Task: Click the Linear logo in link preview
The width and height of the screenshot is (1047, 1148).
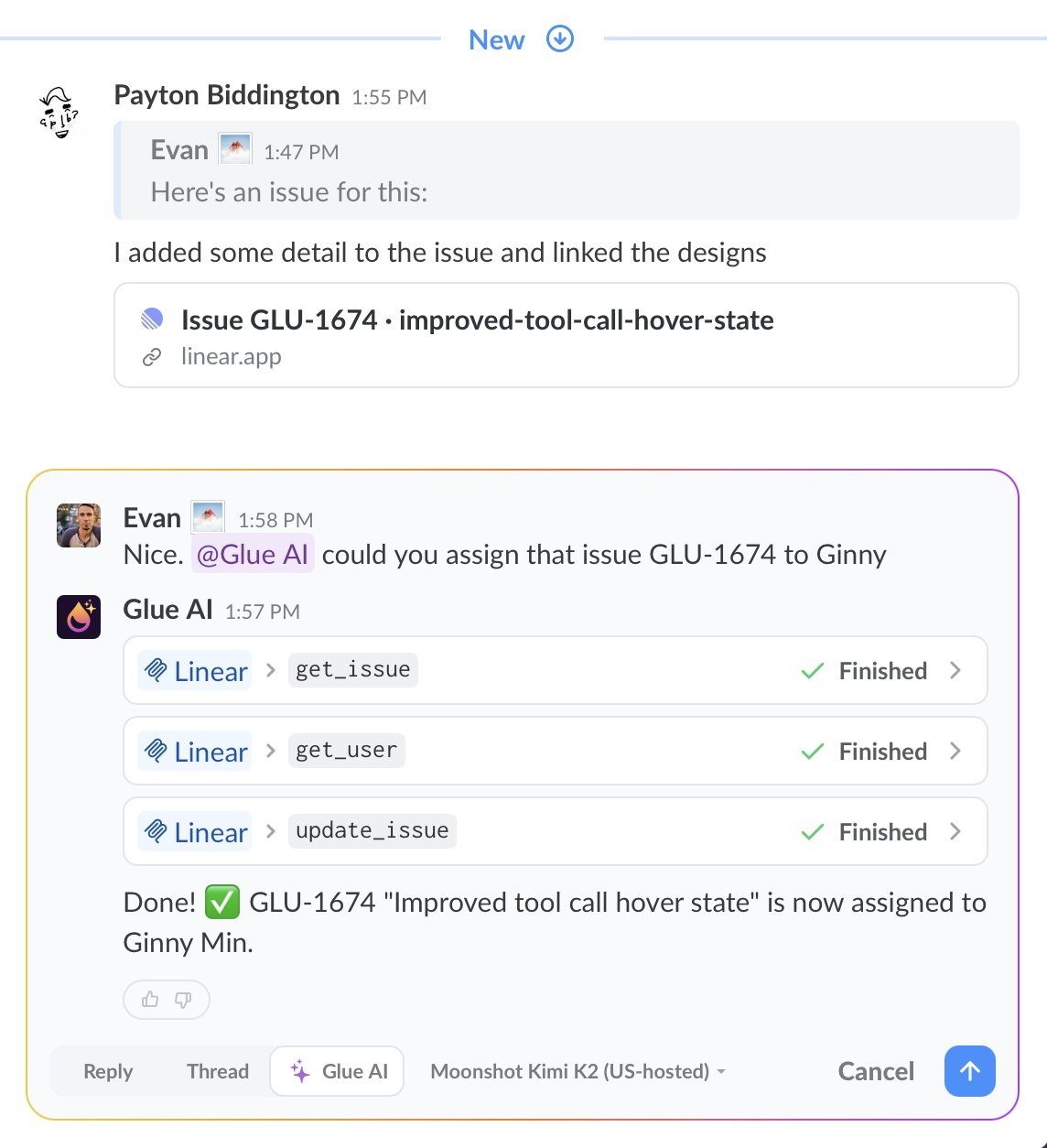Action: 152,319
